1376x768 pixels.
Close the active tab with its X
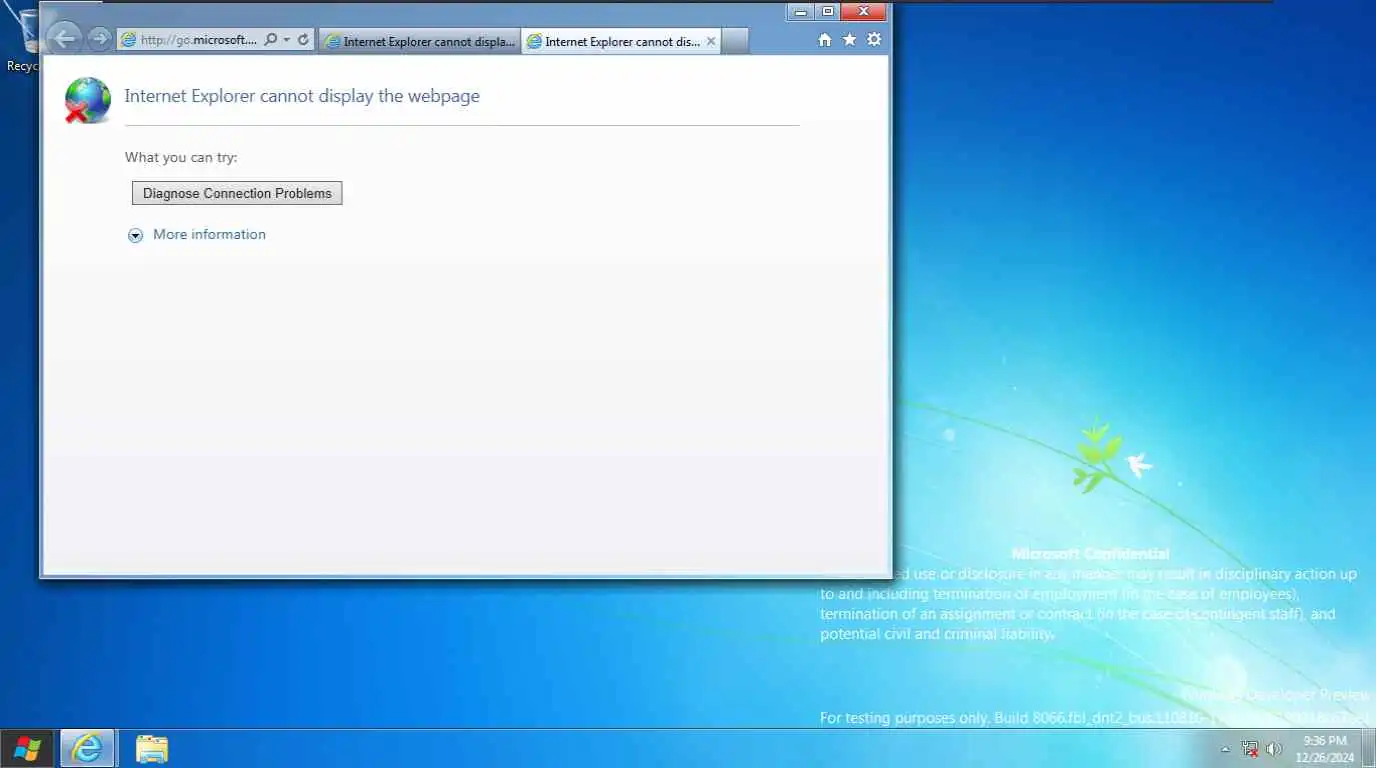pos(711,41)
